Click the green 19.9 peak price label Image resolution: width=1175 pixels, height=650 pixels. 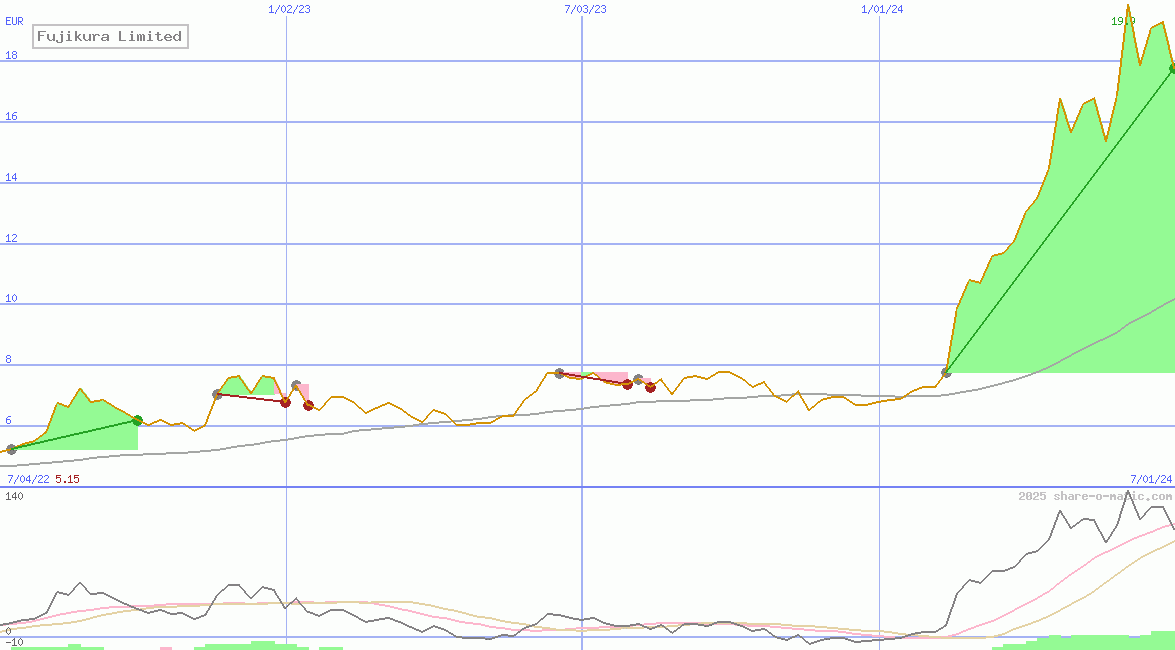[x=1123, y=21]
